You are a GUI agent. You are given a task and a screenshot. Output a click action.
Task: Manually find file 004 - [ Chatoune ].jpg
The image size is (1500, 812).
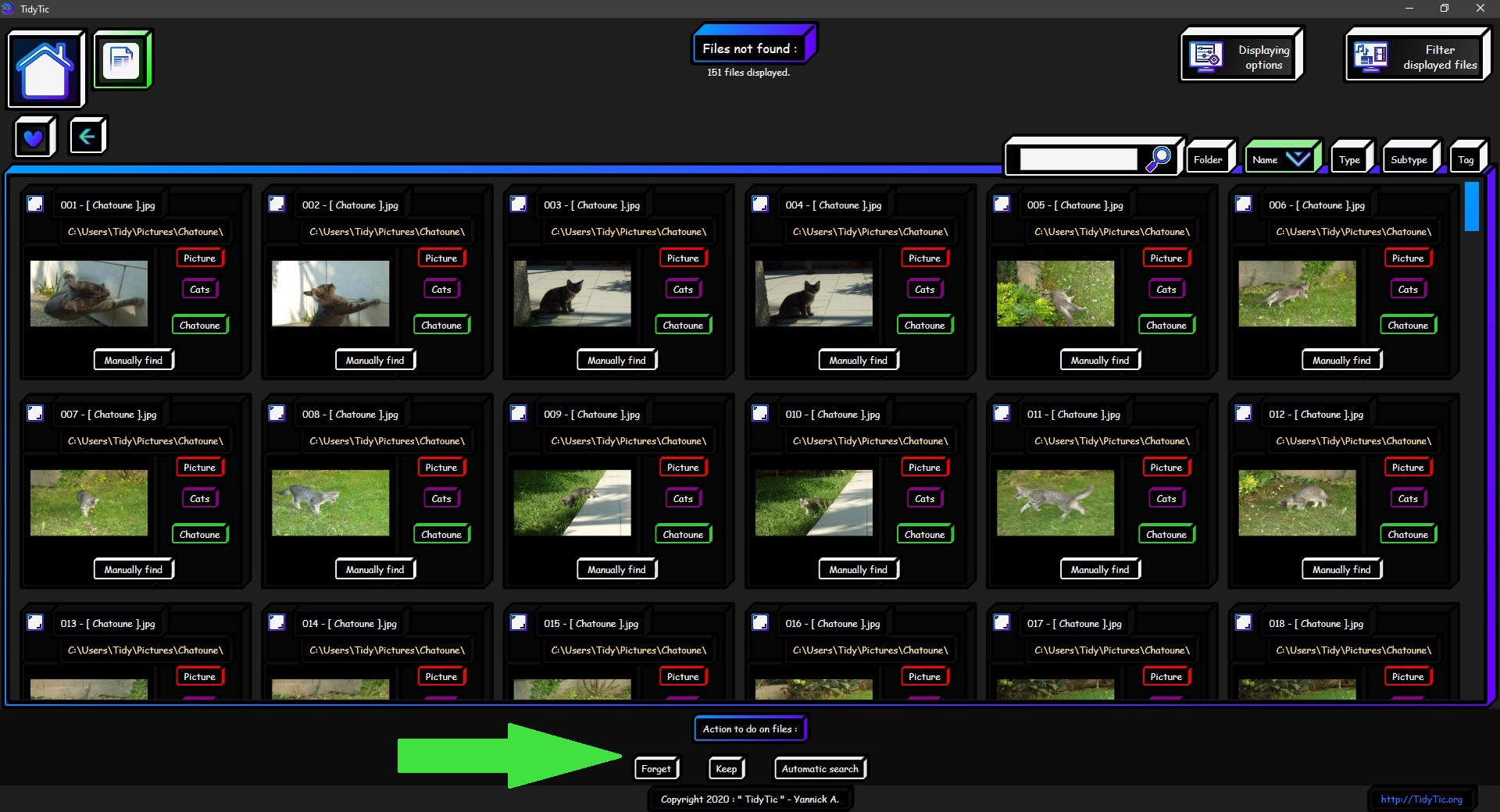click(859, 360)
